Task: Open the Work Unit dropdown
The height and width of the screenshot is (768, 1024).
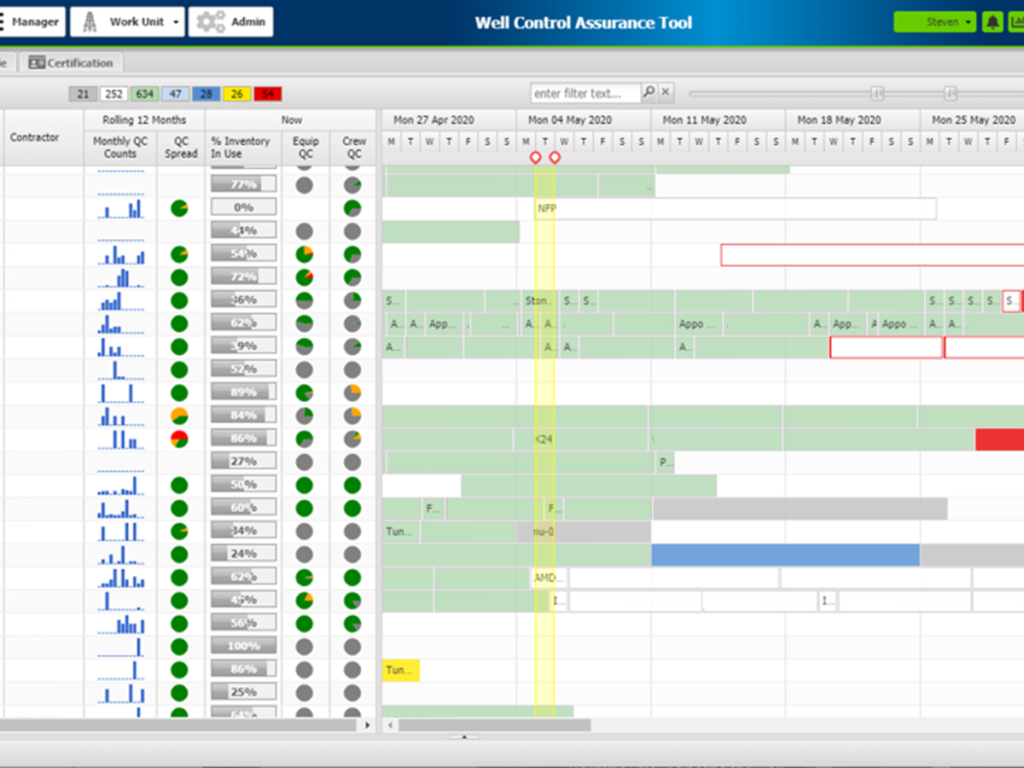Action: tap(127, 22)
